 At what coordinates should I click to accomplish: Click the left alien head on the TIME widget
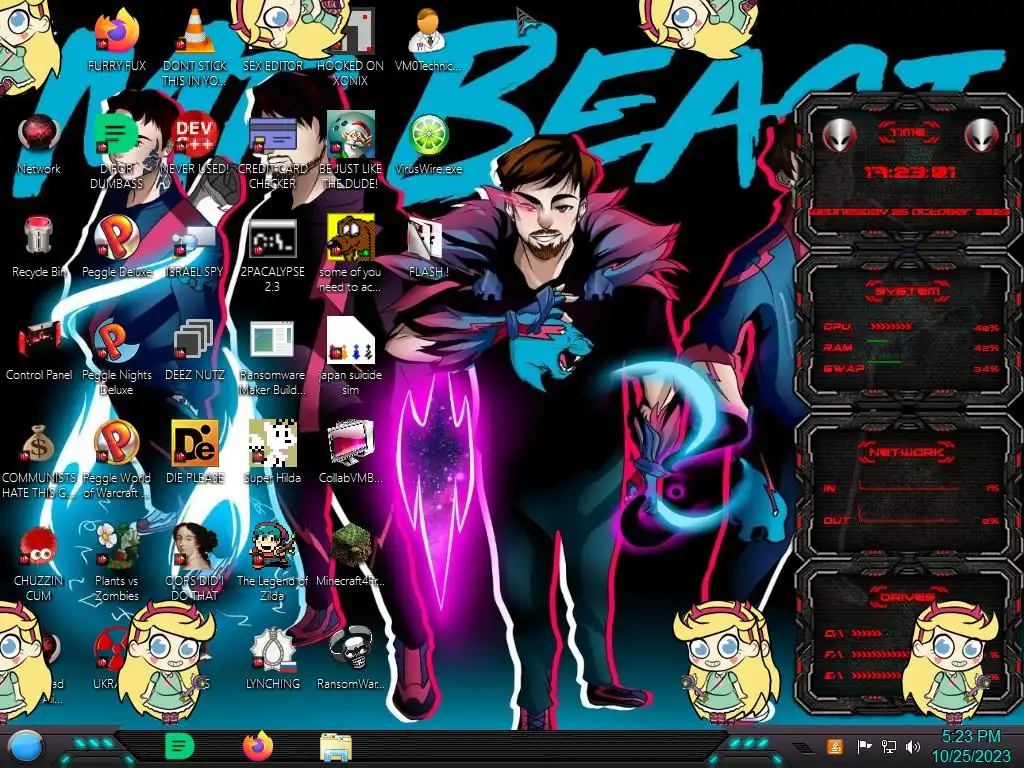click(839, 135)
